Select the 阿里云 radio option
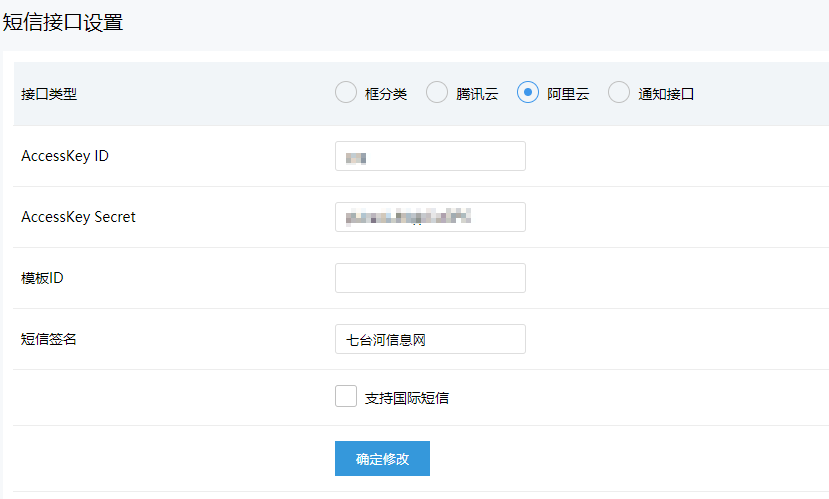The width and height of the screenshot is (829, 499). coord(528,93)
